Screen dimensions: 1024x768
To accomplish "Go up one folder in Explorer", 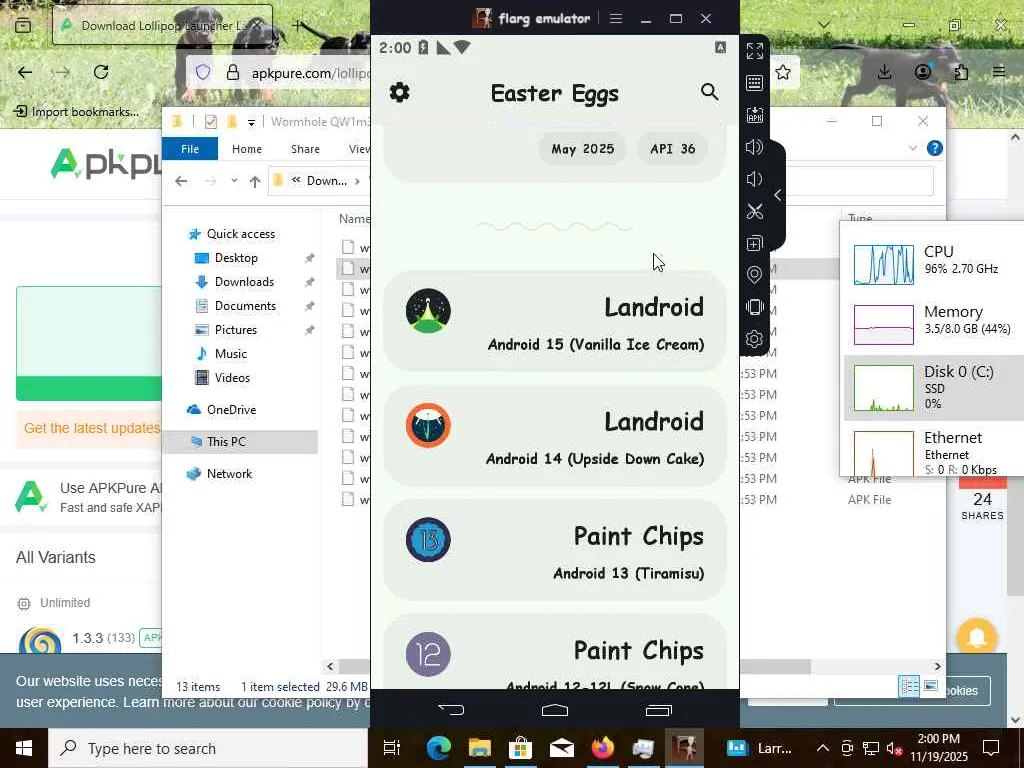I will (255, 182).
